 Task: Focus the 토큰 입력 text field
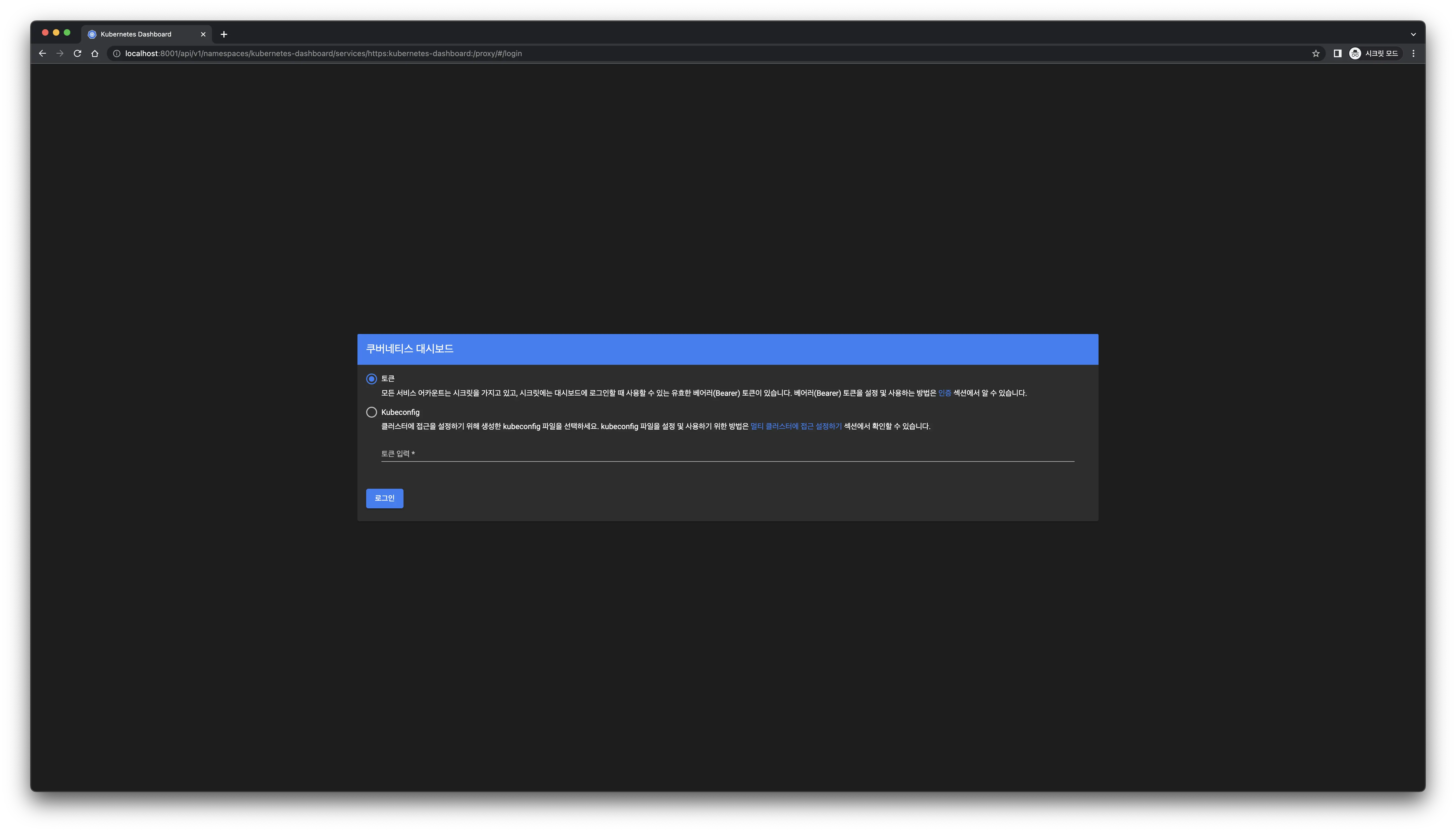[727, 454]
